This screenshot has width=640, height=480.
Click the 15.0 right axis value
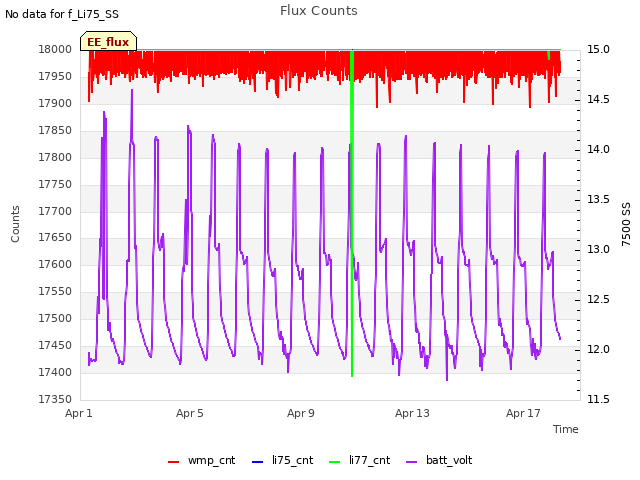598,49
